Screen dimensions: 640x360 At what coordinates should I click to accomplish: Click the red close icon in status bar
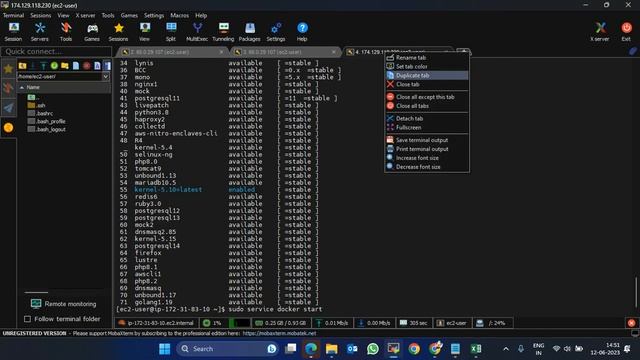(x=631, y=323)
